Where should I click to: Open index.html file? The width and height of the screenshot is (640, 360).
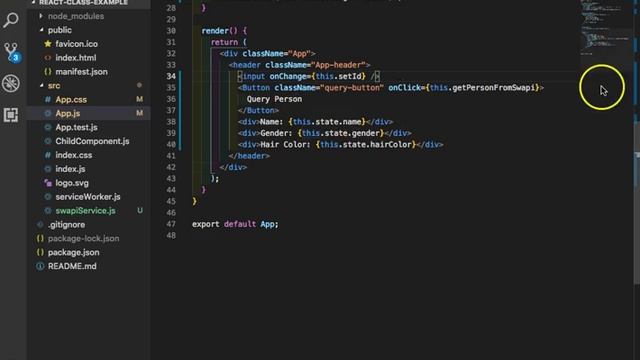76,58
